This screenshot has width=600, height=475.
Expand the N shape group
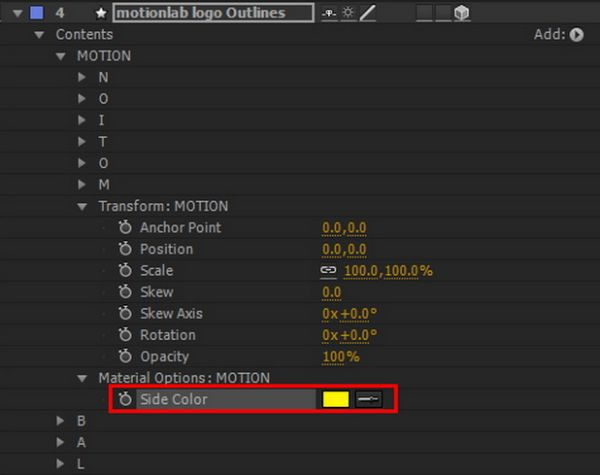(82, 77)
